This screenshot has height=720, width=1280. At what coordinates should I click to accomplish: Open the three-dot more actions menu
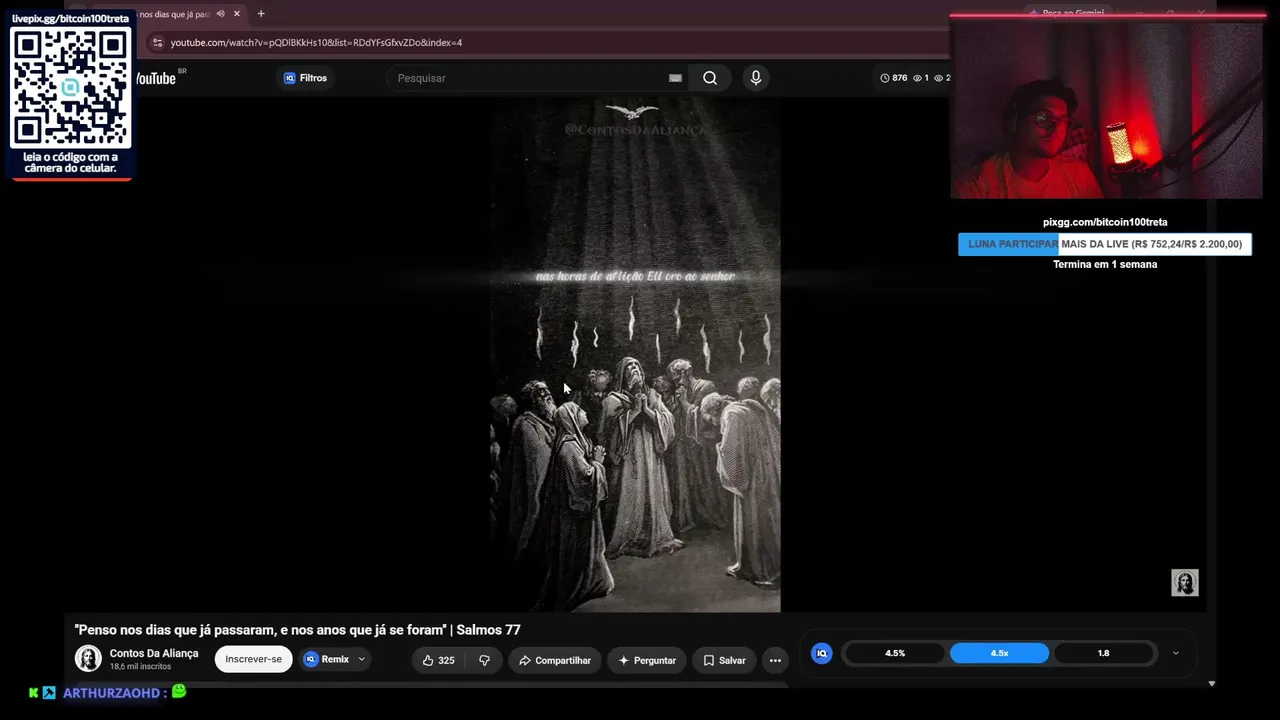pyautogui.click(x=775, y=660)
